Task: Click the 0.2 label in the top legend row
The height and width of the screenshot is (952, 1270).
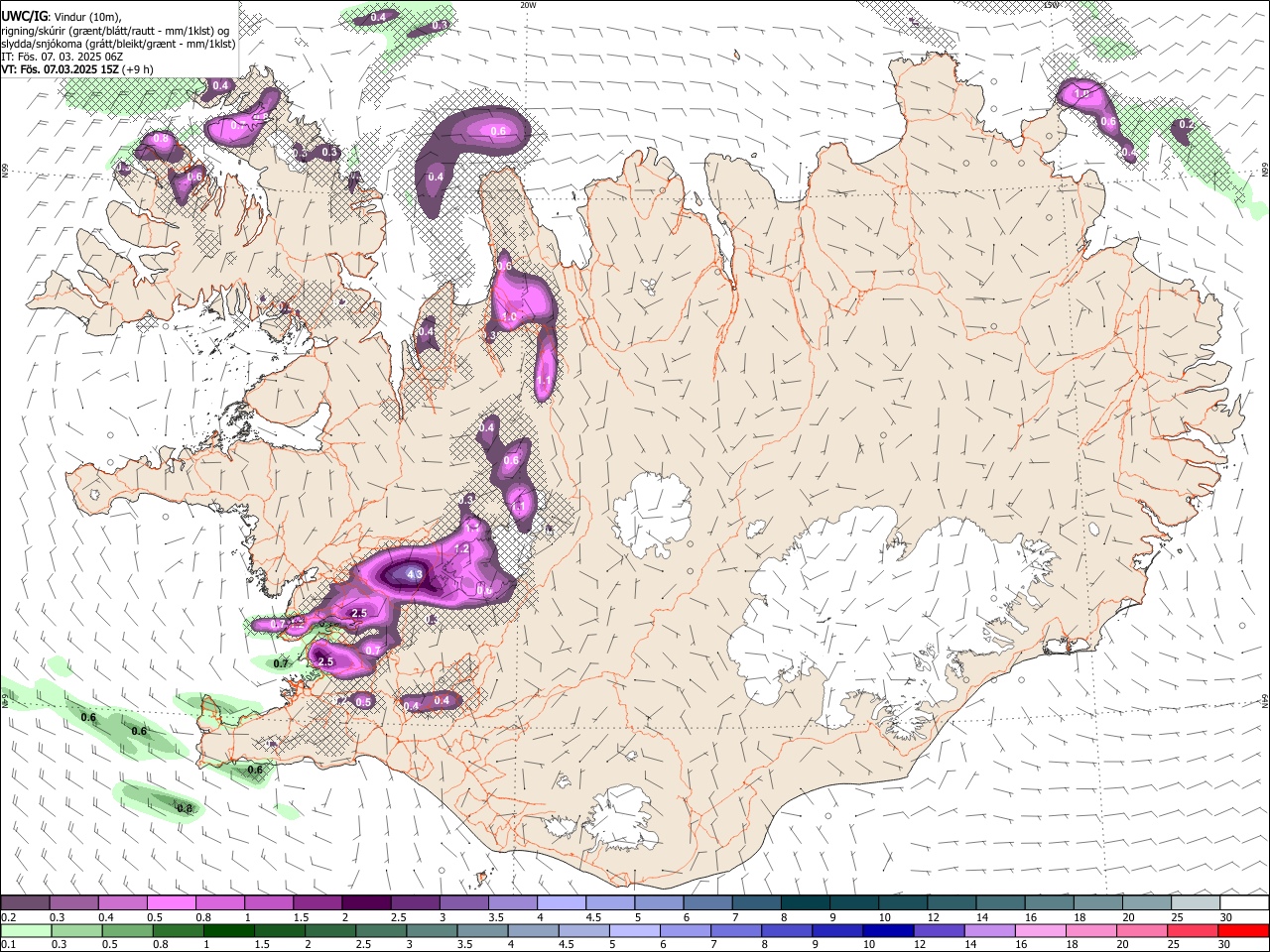Action: pos(8,917)
